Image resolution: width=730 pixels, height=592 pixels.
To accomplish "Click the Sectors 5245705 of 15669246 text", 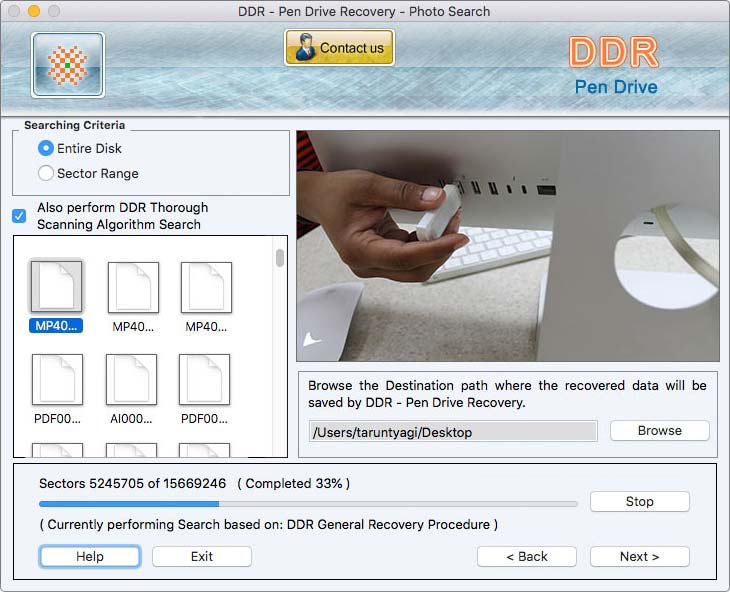I will tap(133, 484).
